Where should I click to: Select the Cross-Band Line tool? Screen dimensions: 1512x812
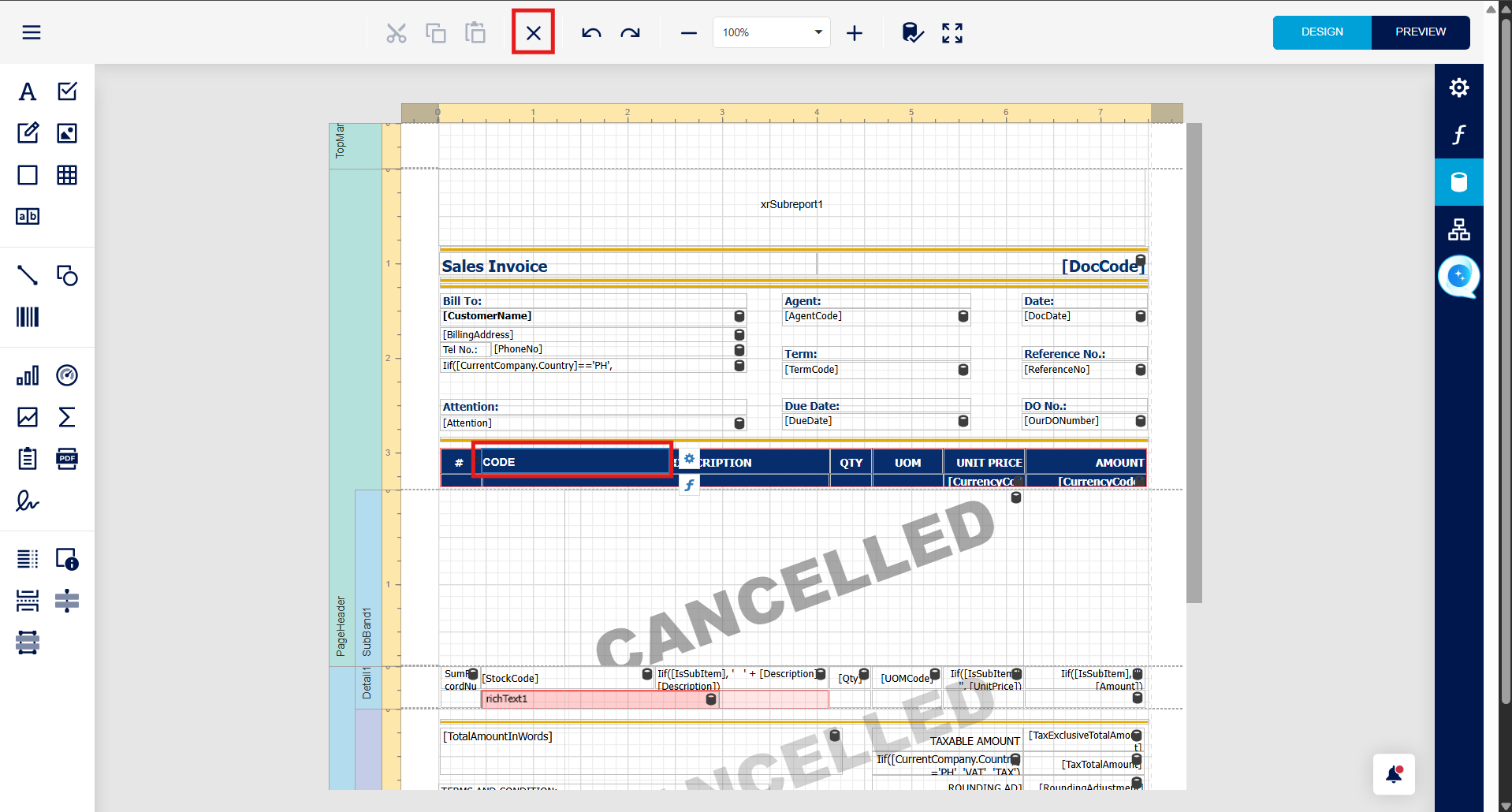(x=67, y=601)
